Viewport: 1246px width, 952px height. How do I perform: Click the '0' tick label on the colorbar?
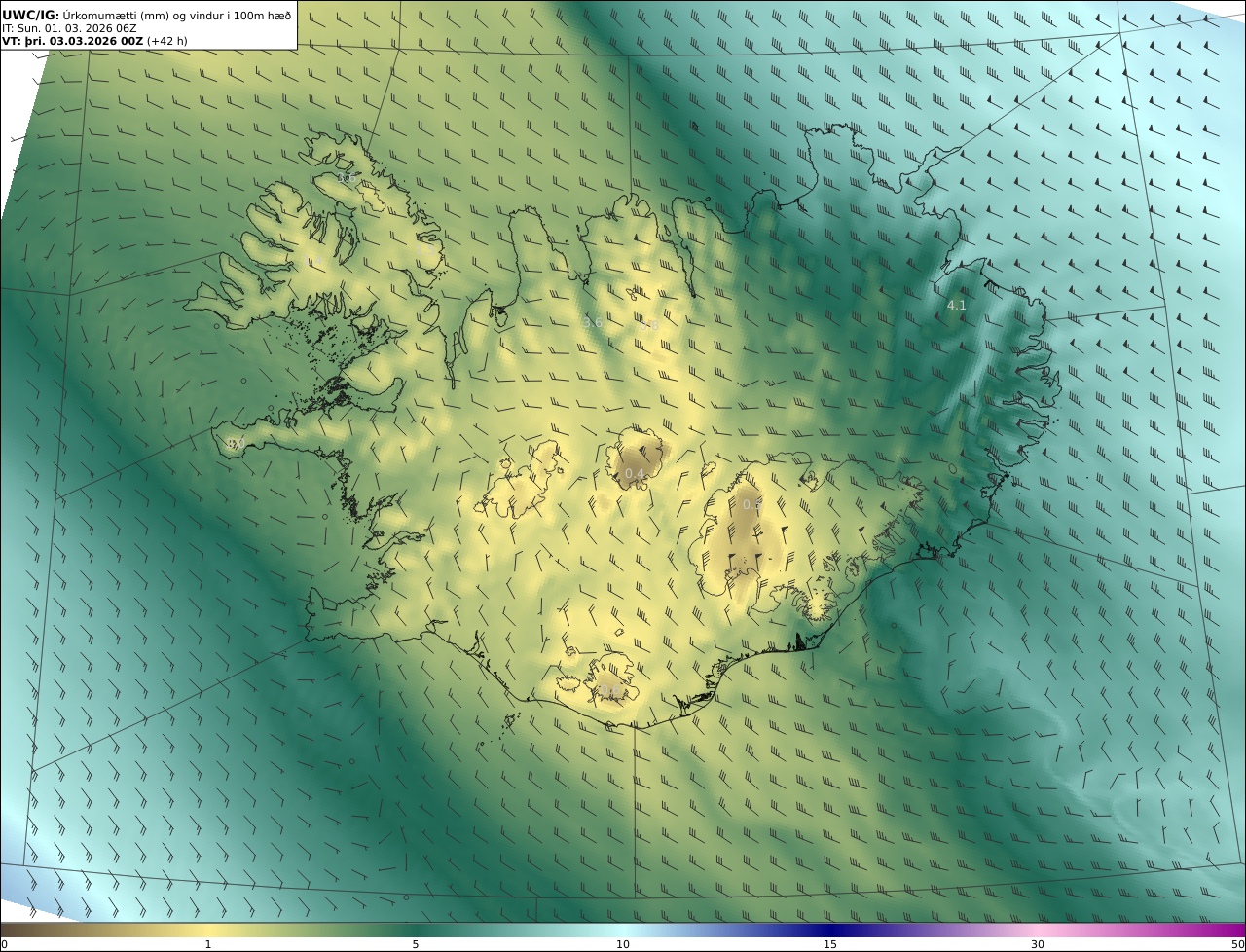4,944
